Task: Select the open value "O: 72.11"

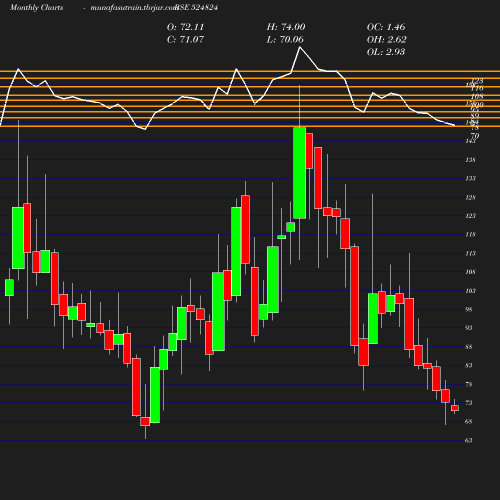Action: click(x=185, y=27)
